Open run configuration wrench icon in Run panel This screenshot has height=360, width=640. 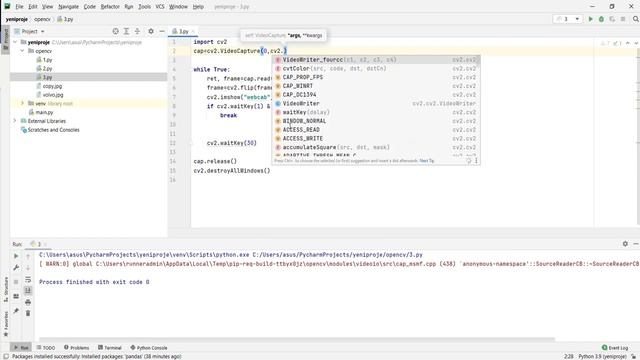[x=16, y=268]
